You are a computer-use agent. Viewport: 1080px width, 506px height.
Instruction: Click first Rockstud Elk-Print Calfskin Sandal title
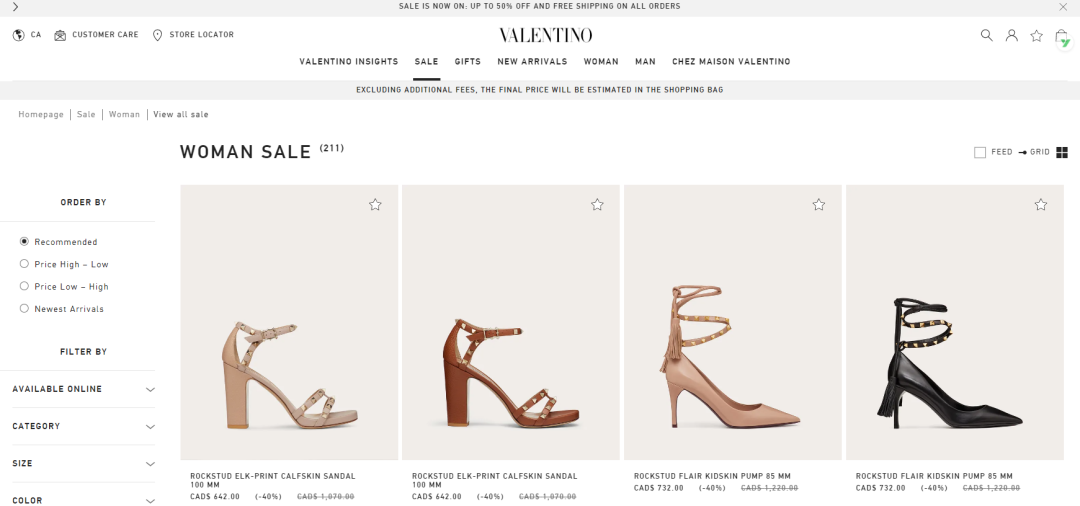click(x=273, y=481)
